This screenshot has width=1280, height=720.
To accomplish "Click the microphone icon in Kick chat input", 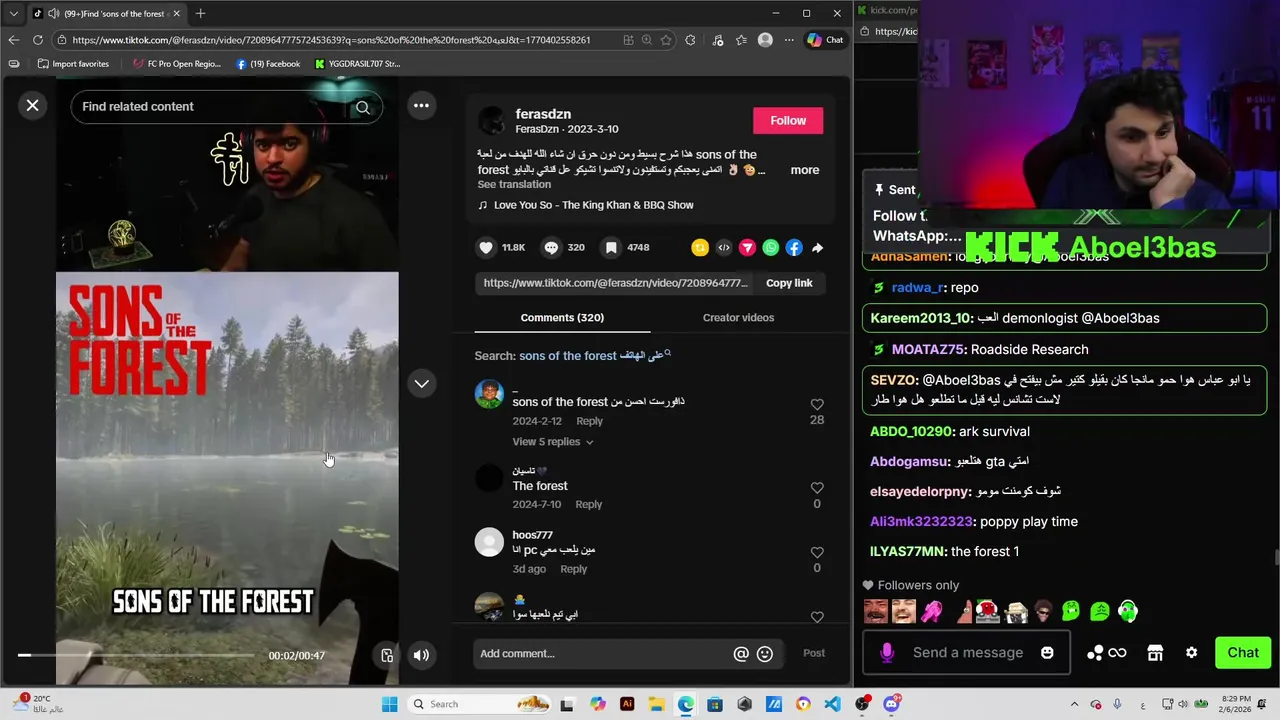I will pyautogui.click(x=887, y=653).
